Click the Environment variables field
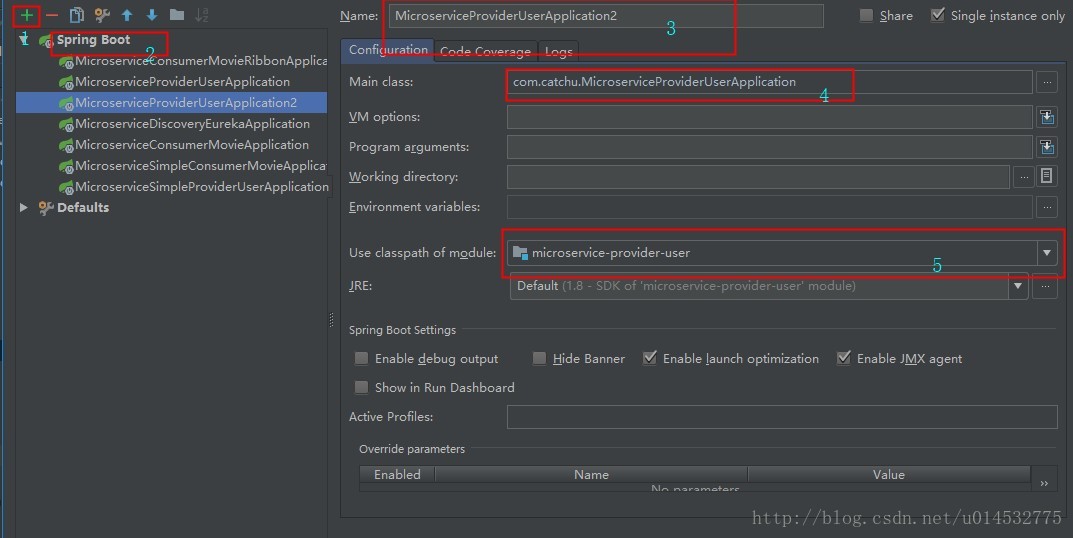 tap(769, 207)
